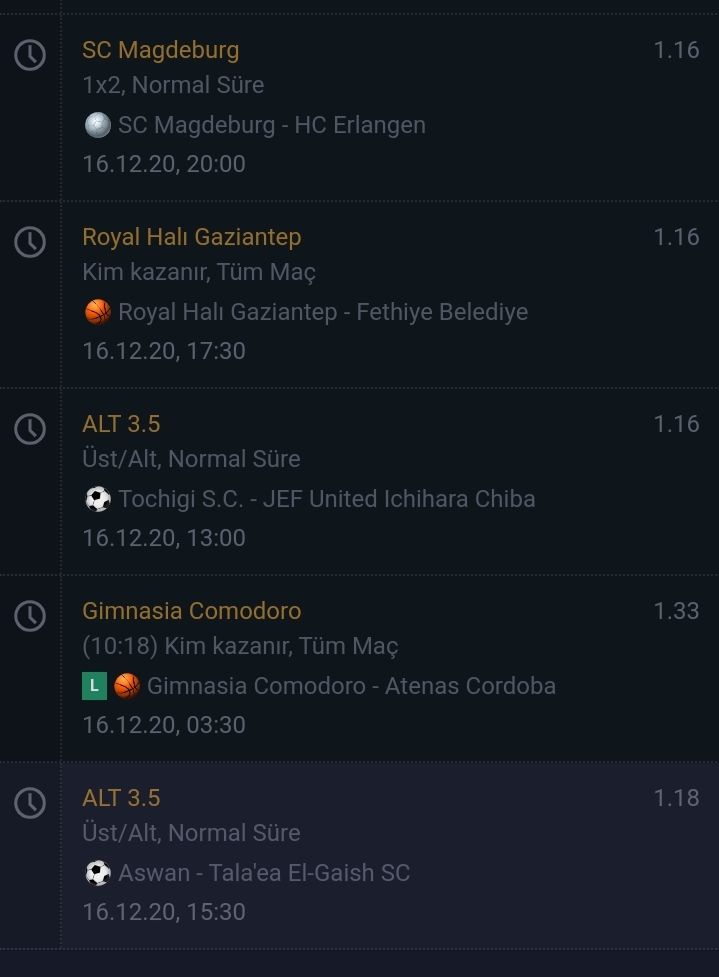This screenshot has width=719, height=977.
Task: Click the basketball icon beside Gimnasia Comodoro match
Action: click(127, 686)
